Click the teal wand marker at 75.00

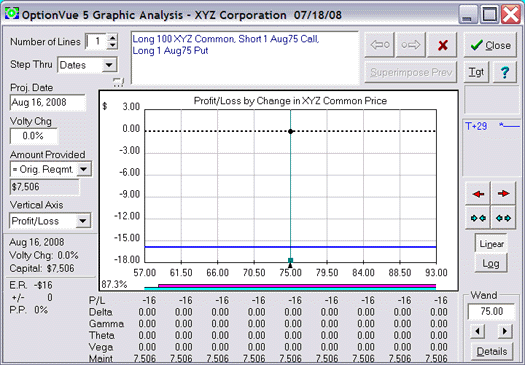pyautogui.click(x=290, y=261)
